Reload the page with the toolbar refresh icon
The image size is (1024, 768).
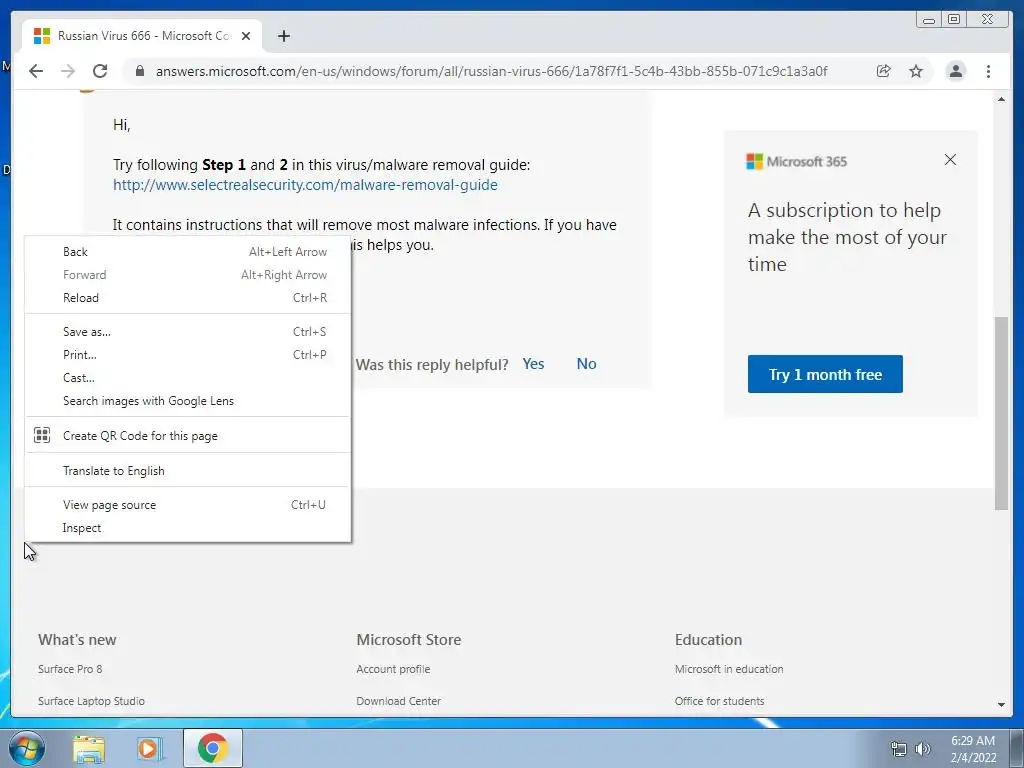point(100,71)
